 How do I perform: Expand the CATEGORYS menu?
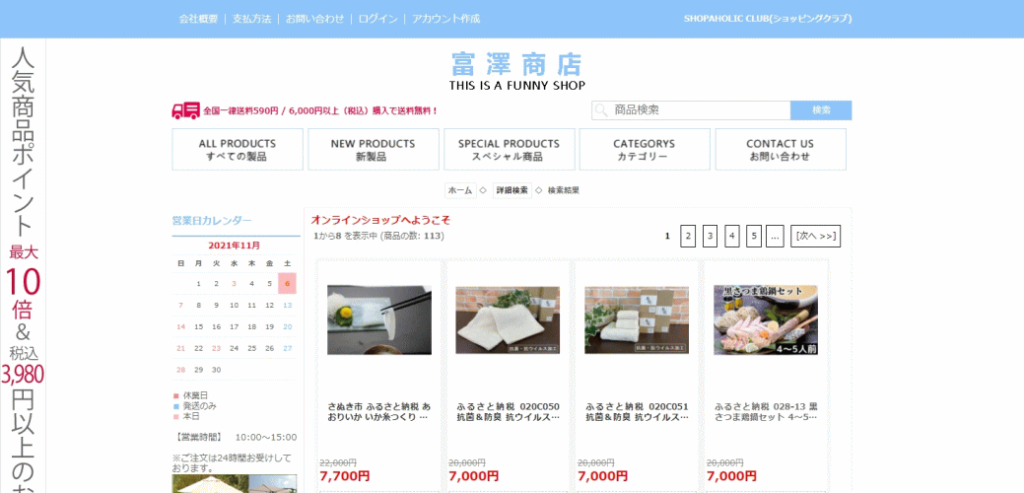(644, 150)
